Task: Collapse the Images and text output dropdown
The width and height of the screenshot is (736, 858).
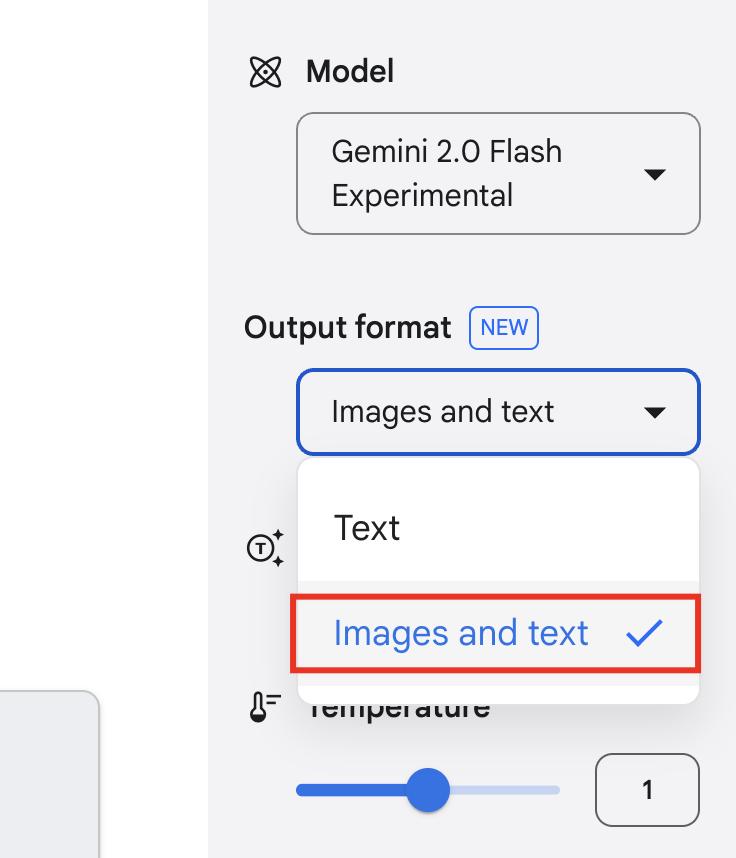Action: [480, 412]
